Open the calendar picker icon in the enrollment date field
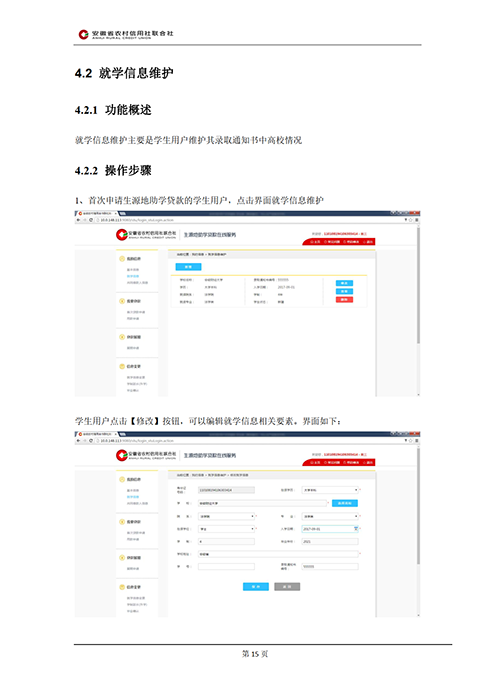This screenshot has height=700, width=495. 356,529
